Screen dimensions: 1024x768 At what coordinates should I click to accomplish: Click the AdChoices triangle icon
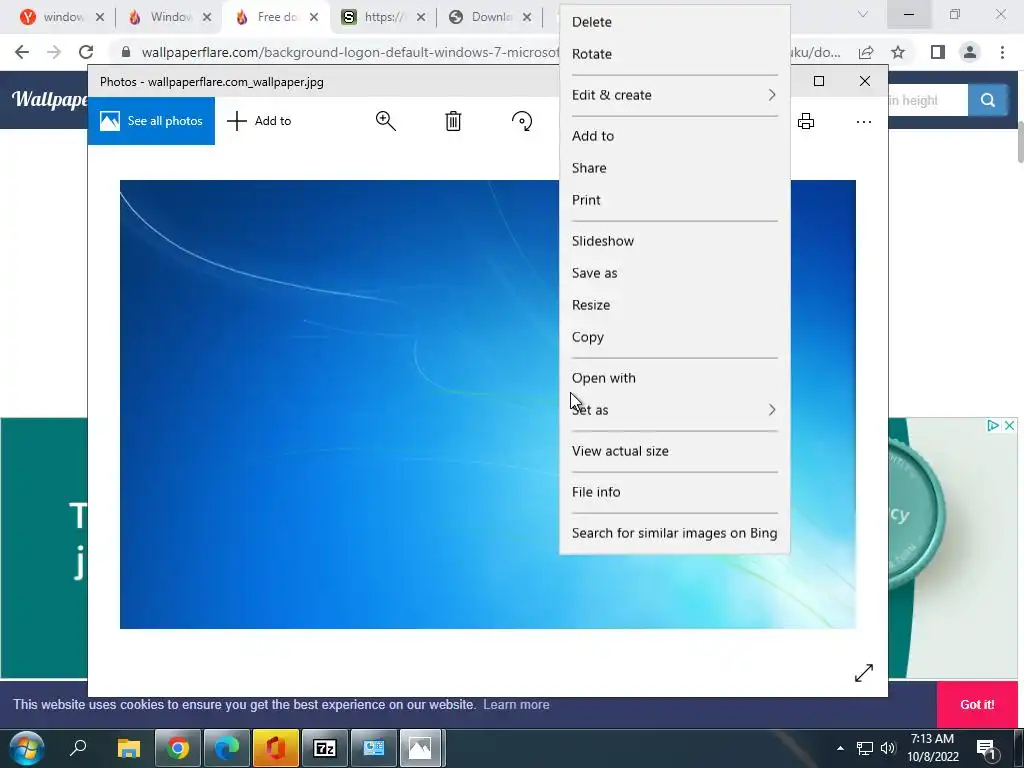(x=993, y=425)
